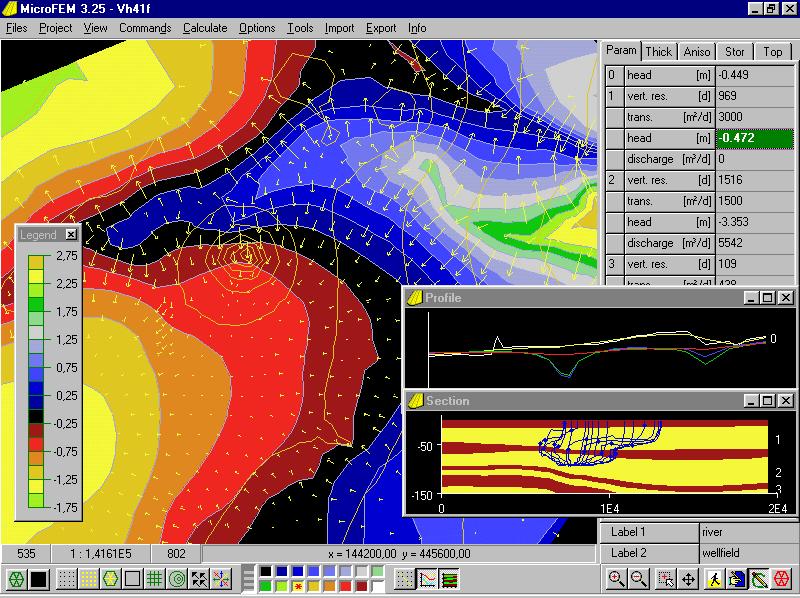Viewport: 800px width, 598px height.
Task: Switch to the Aniso tab
Action: tap(696, 52)
